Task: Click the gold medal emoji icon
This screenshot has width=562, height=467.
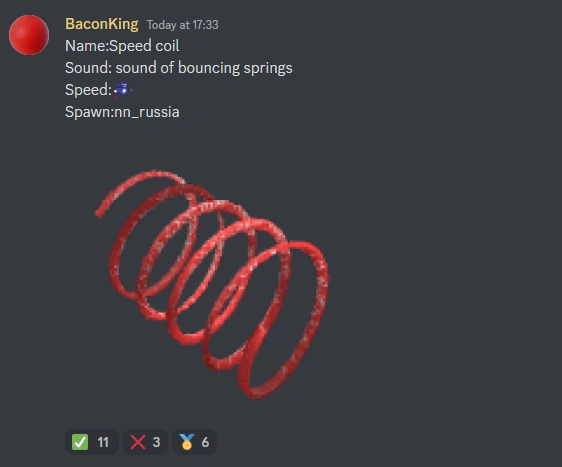Action: [x=187, y=442]
